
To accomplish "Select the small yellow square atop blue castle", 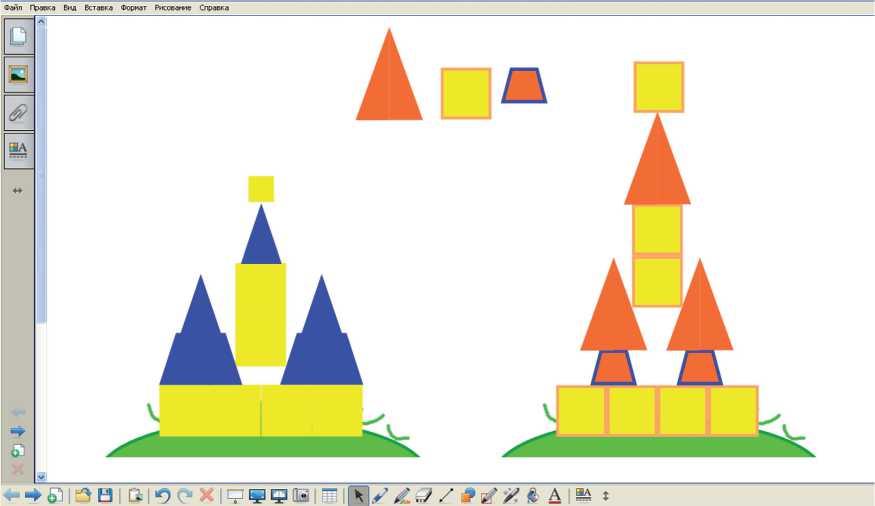I will click(261, 189).
